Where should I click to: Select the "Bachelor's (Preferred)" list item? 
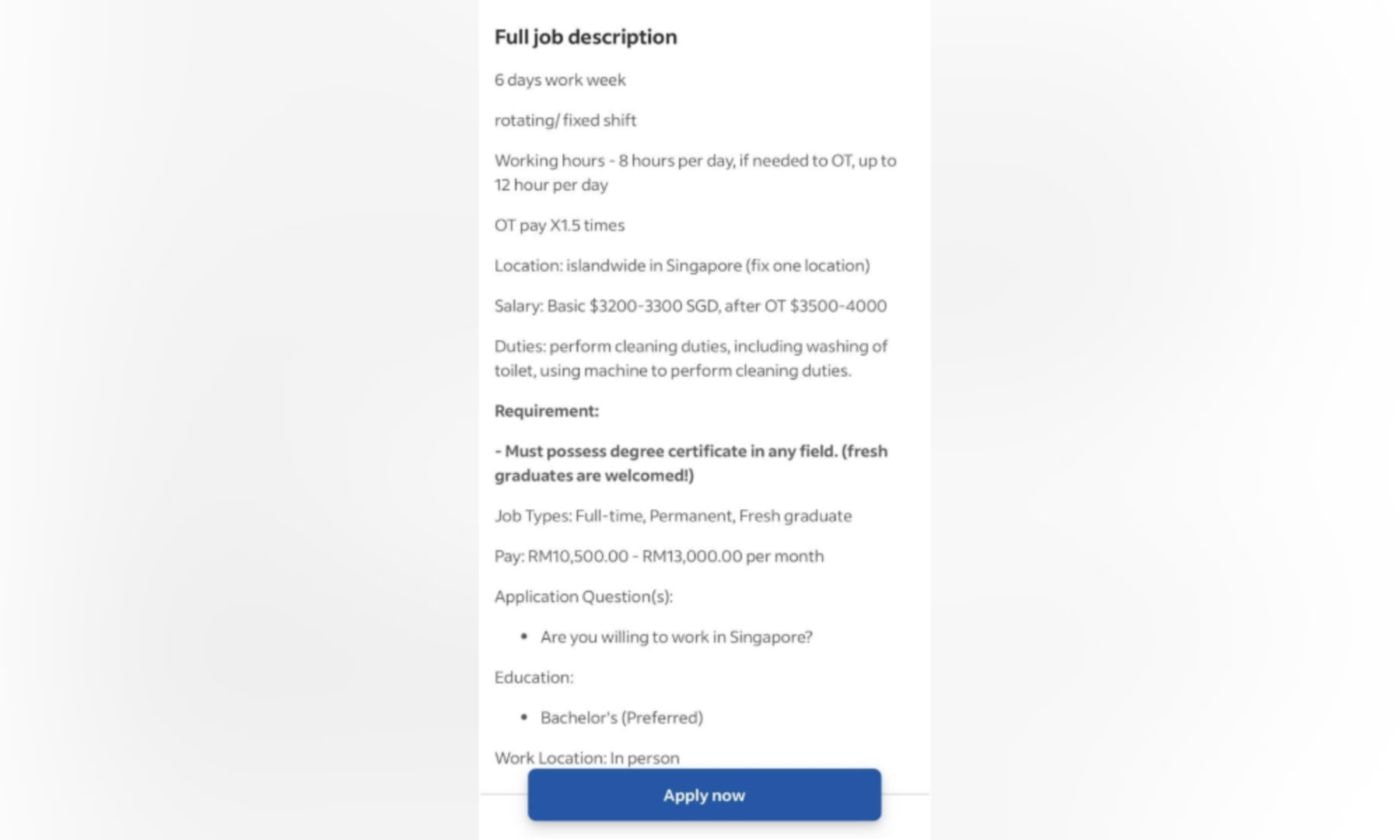coord(621,718)
